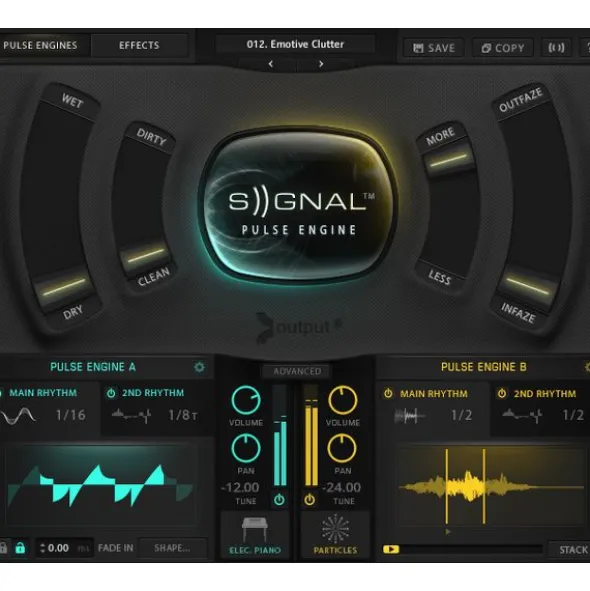Toggle Engine A 2nd Rhythm power
The image size is (590, 591).
click(111, 393)
